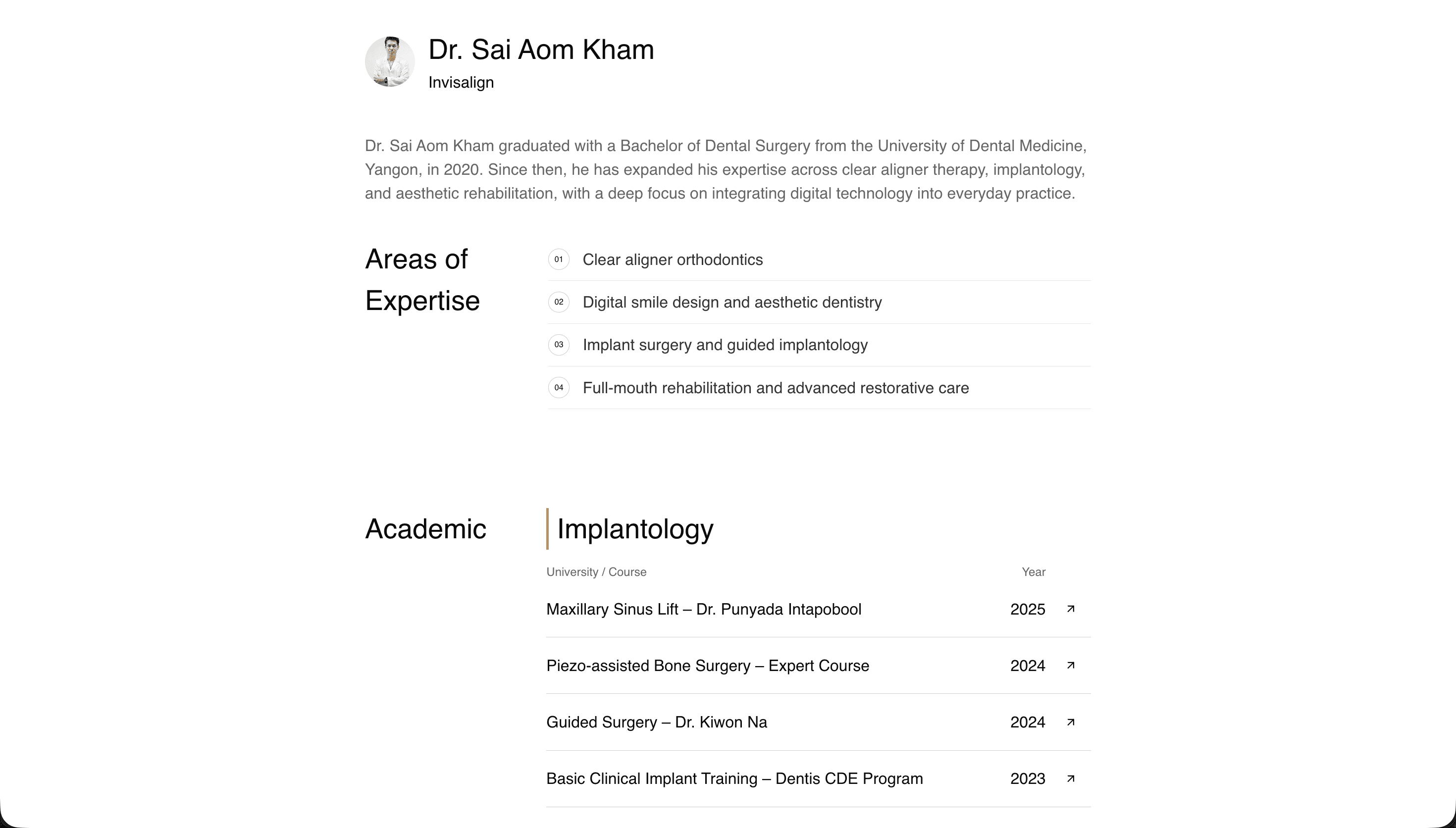
Task: Click the arrow icon beside Guided Surgery
Action: click(x=1071, y=722)
